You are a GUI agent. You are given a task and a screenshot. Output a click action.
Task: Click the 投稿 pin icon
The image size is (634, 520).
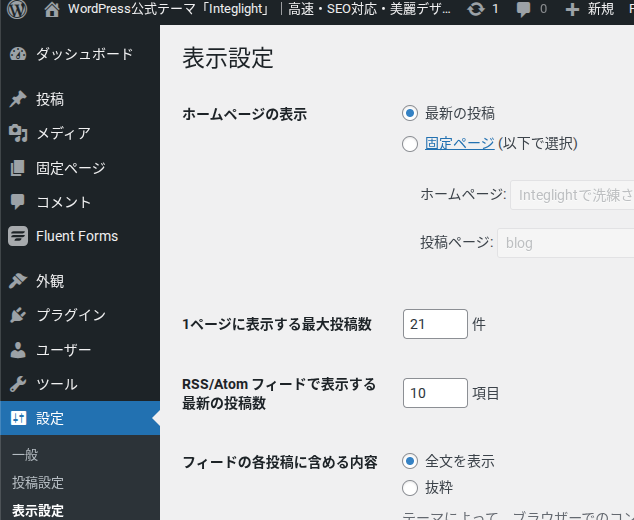click(18, 100)
